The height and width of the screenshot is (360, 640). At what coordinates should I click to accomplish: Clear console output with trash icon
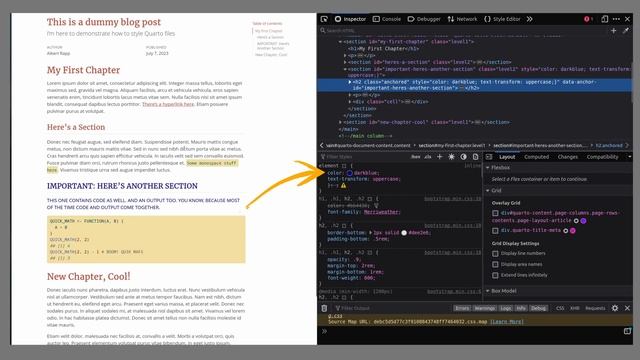[324, 308]
